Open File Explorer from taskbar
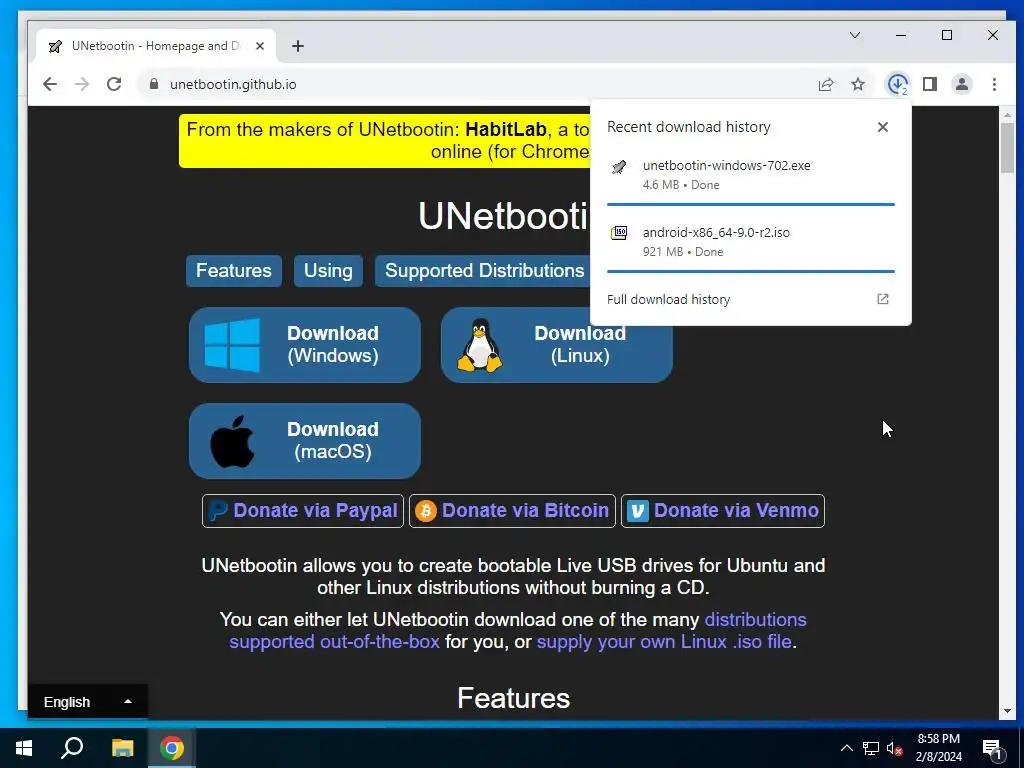 [x=122, y=748]
